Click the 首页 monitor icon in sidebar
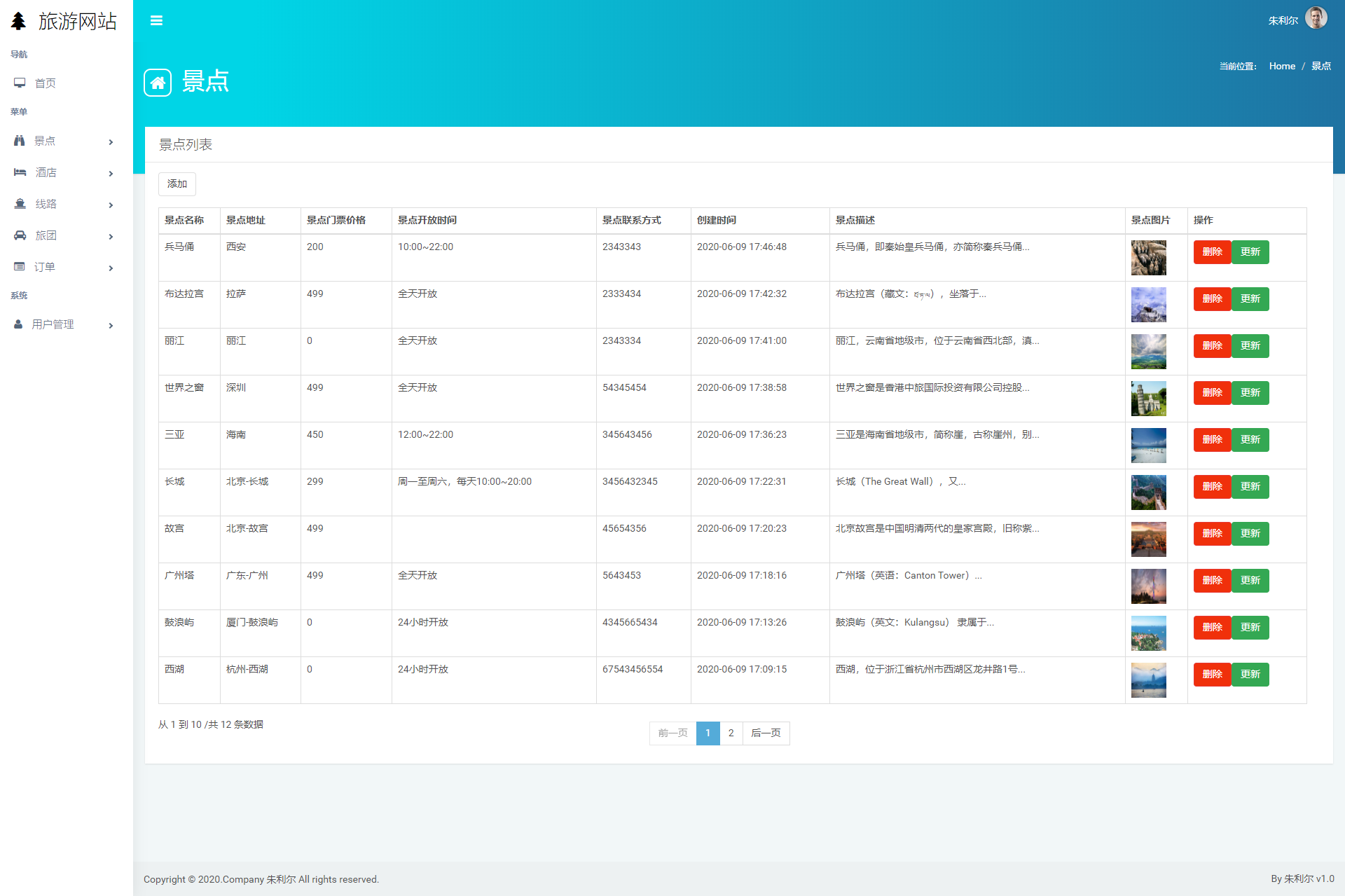This screenshot has width=1345, height=896. pyautogui.click(x=20, y=83)
